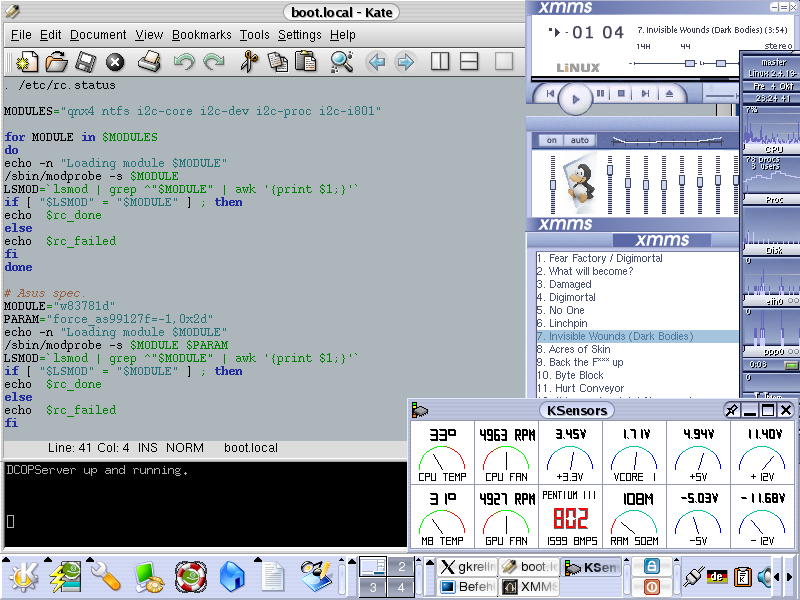Undo the last edit in Kate
This screenshot has height=600, width=800.
click(184, 62)
